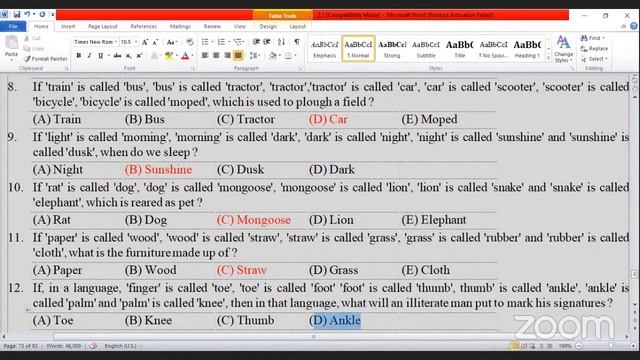Viewport: 640px width, 360px height.
Task: Cut the selected text
Action: [33, 38]
